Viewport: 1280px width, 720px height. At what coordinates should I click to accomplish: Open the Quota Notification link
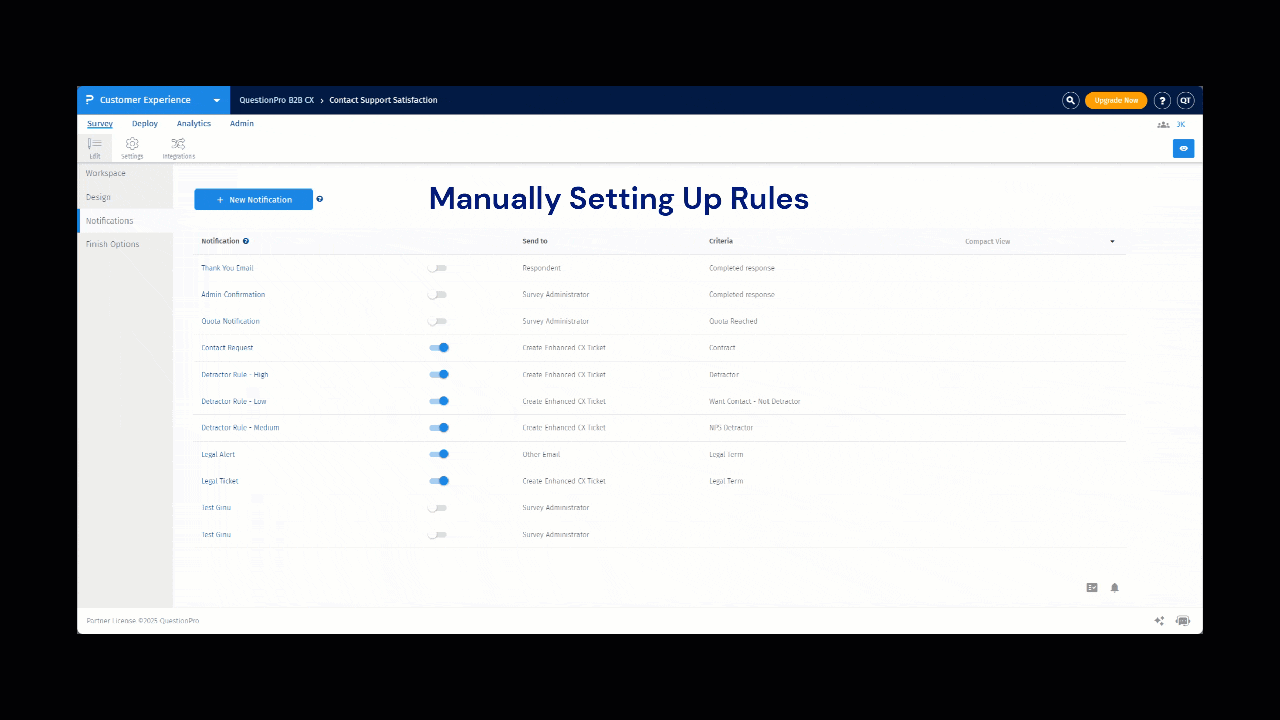[x=230, y=321]
